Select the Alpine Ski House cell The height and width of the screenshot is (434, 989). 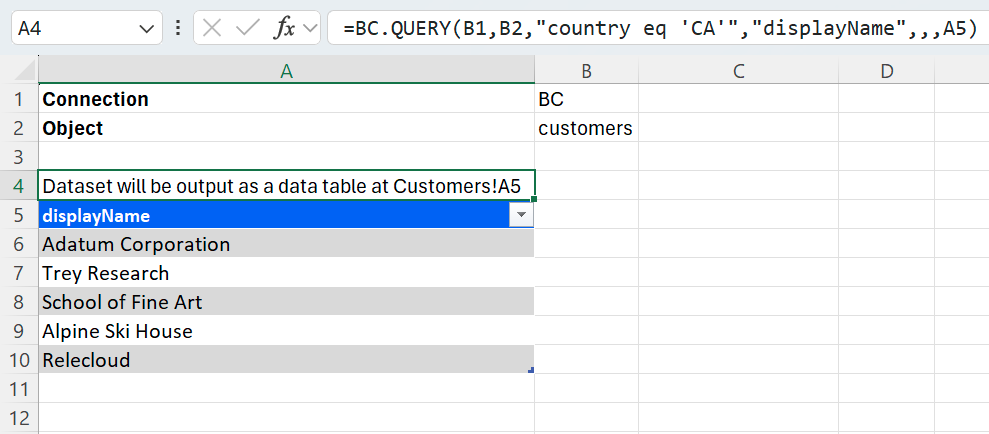[x=117, y=332]
